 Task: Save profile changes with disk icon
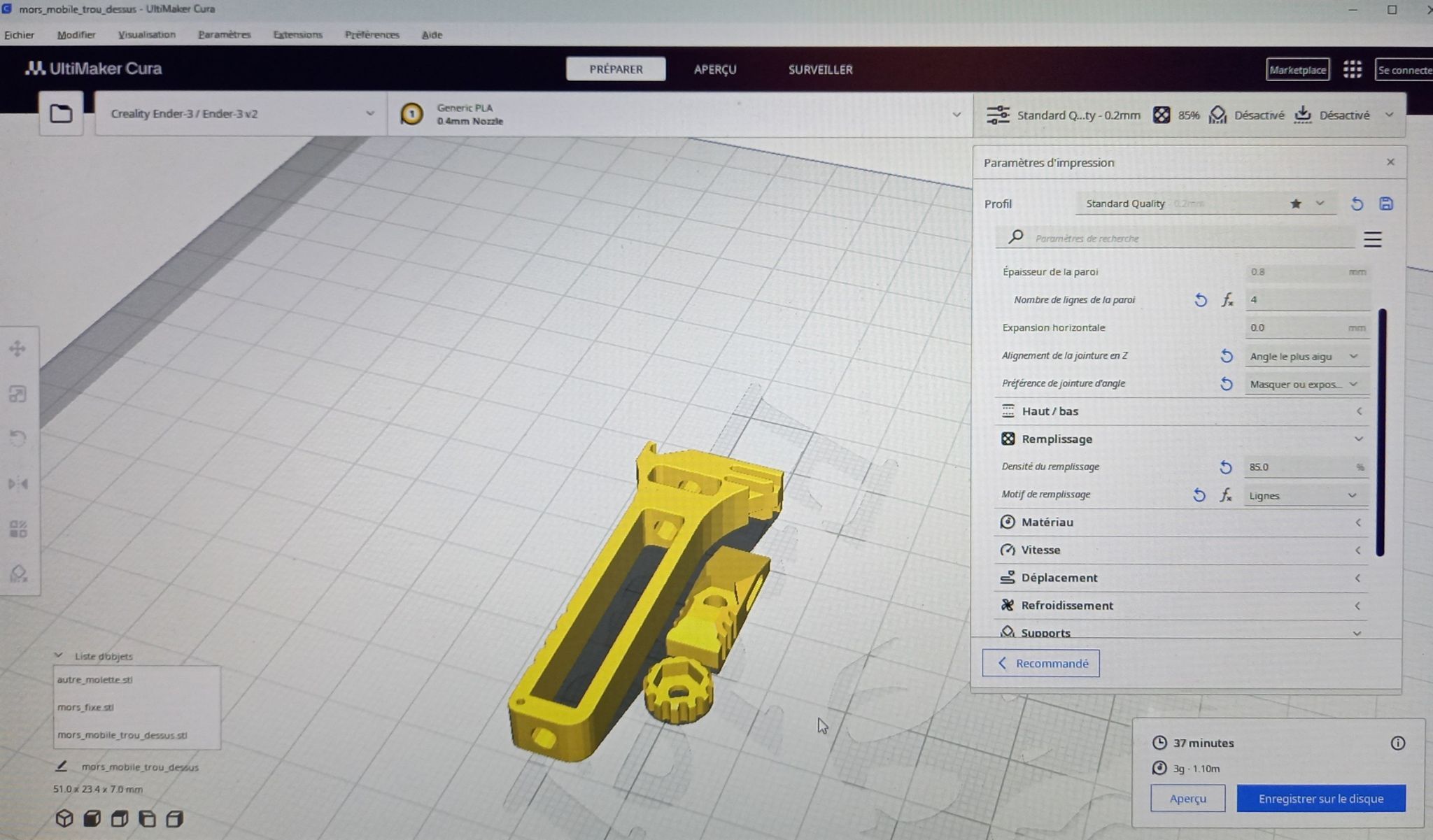[1385, 204]
